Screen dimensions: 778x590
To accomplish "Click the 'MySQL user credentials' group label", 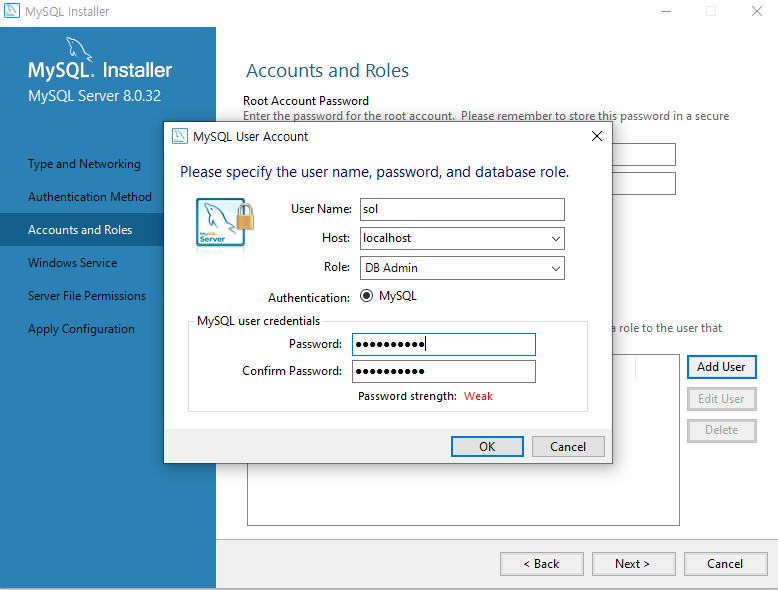I will tap(259, 321).
